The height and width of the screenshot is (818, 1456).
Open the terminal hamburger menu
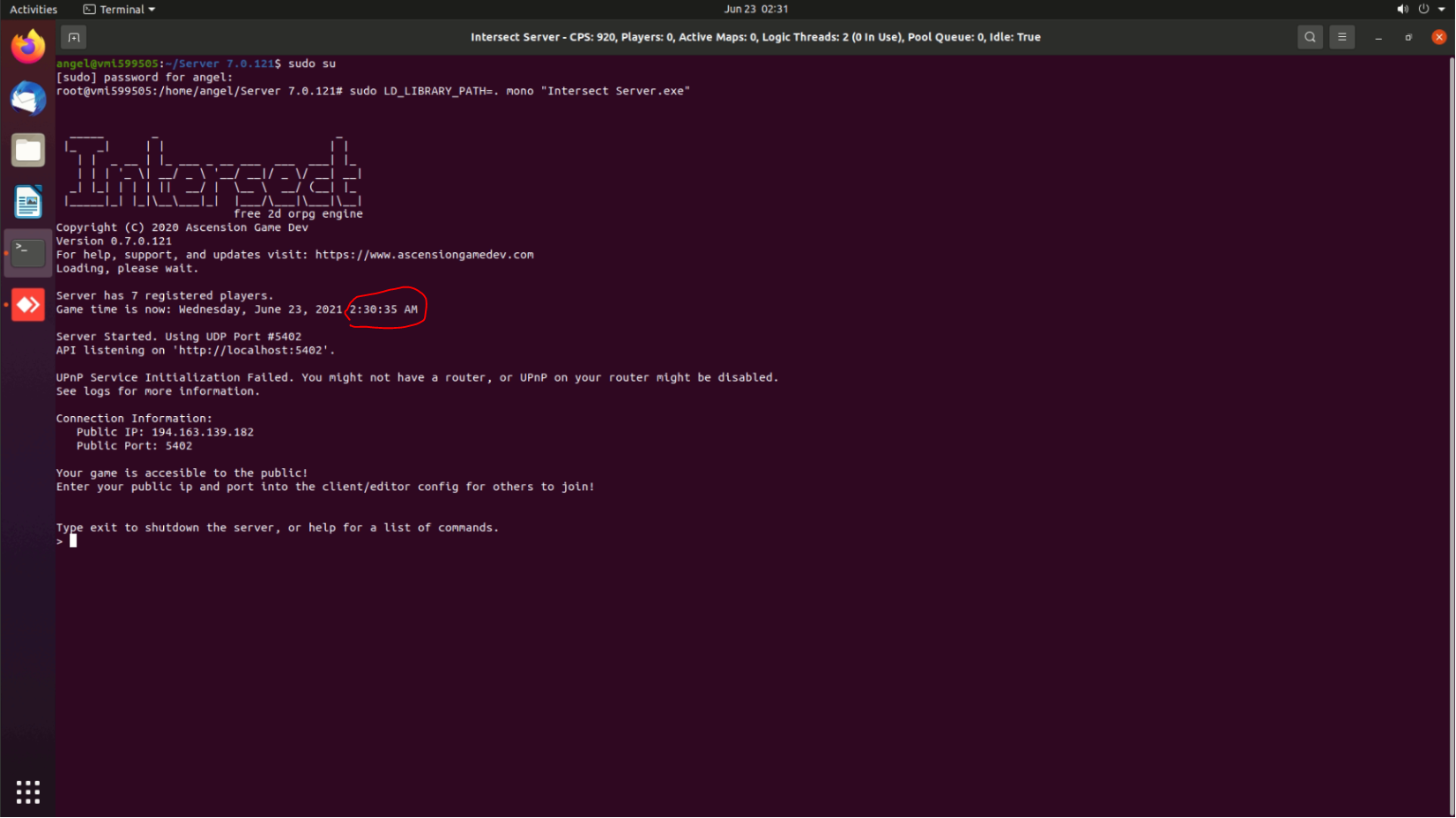[1341, 37]
